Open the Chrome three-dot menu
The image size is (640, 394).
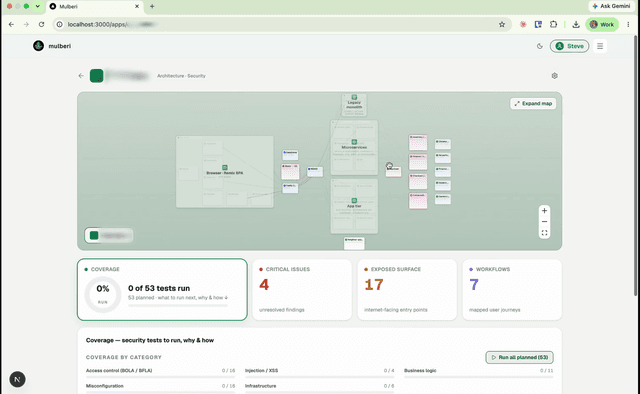point(628,24)
